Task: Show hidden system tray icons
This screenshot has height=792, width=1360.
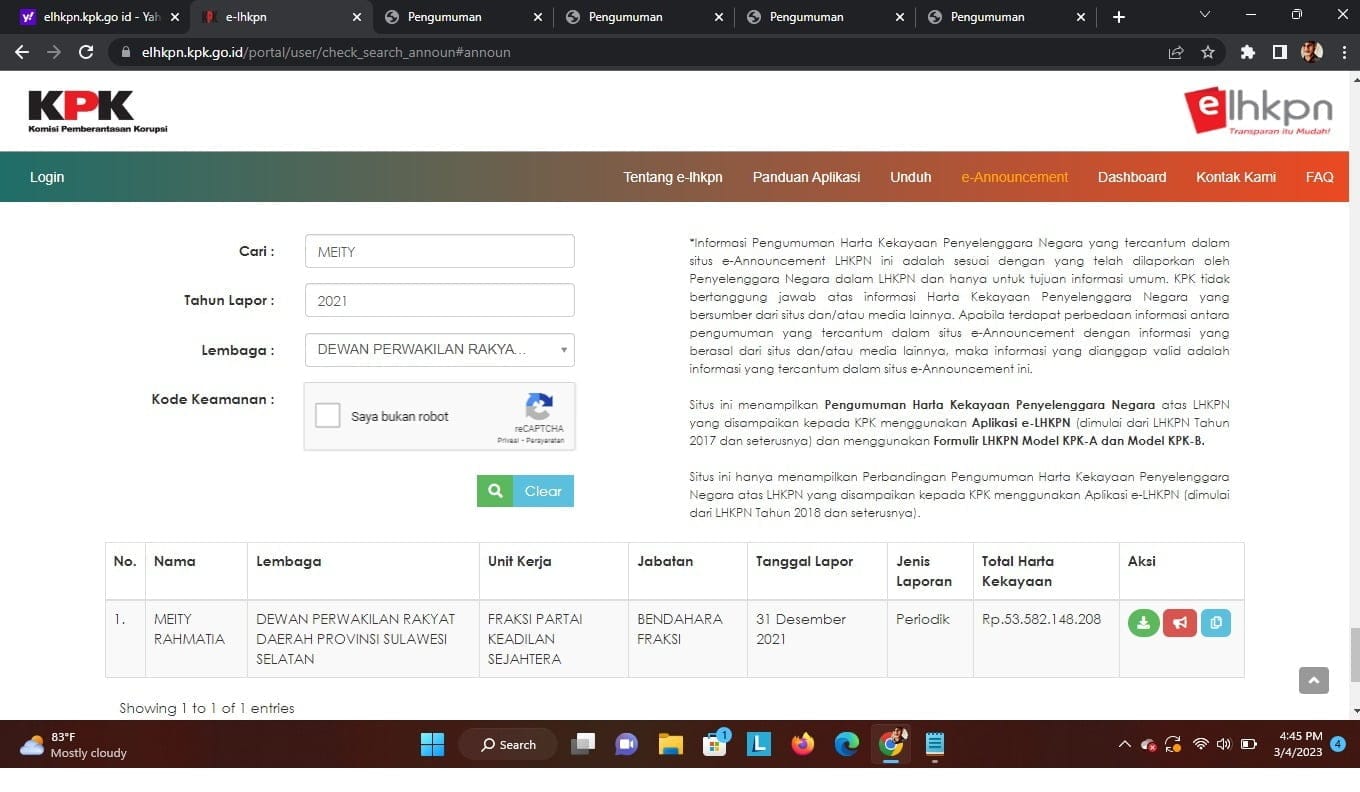Action: 1124,744
